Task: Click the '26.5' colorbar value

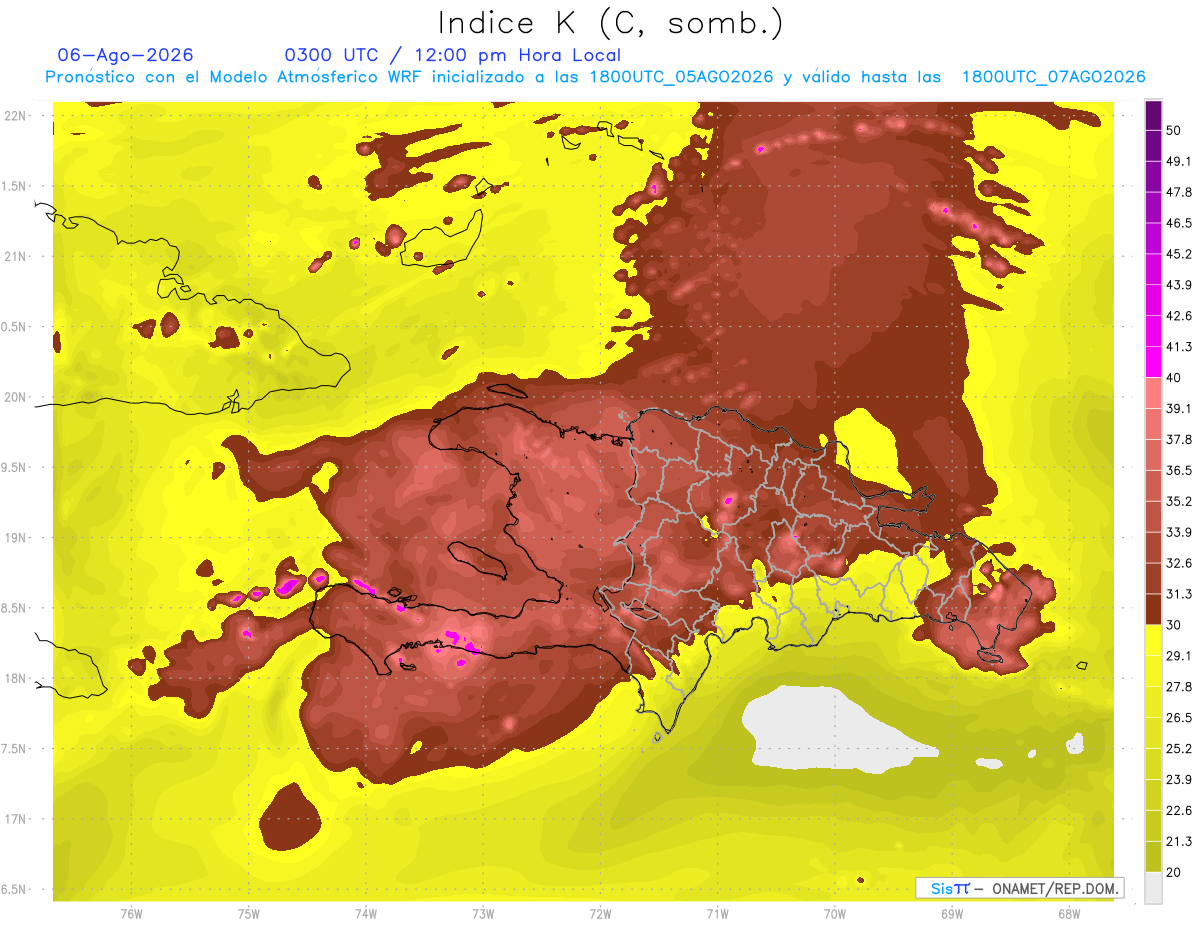Action: [1179, 718]
